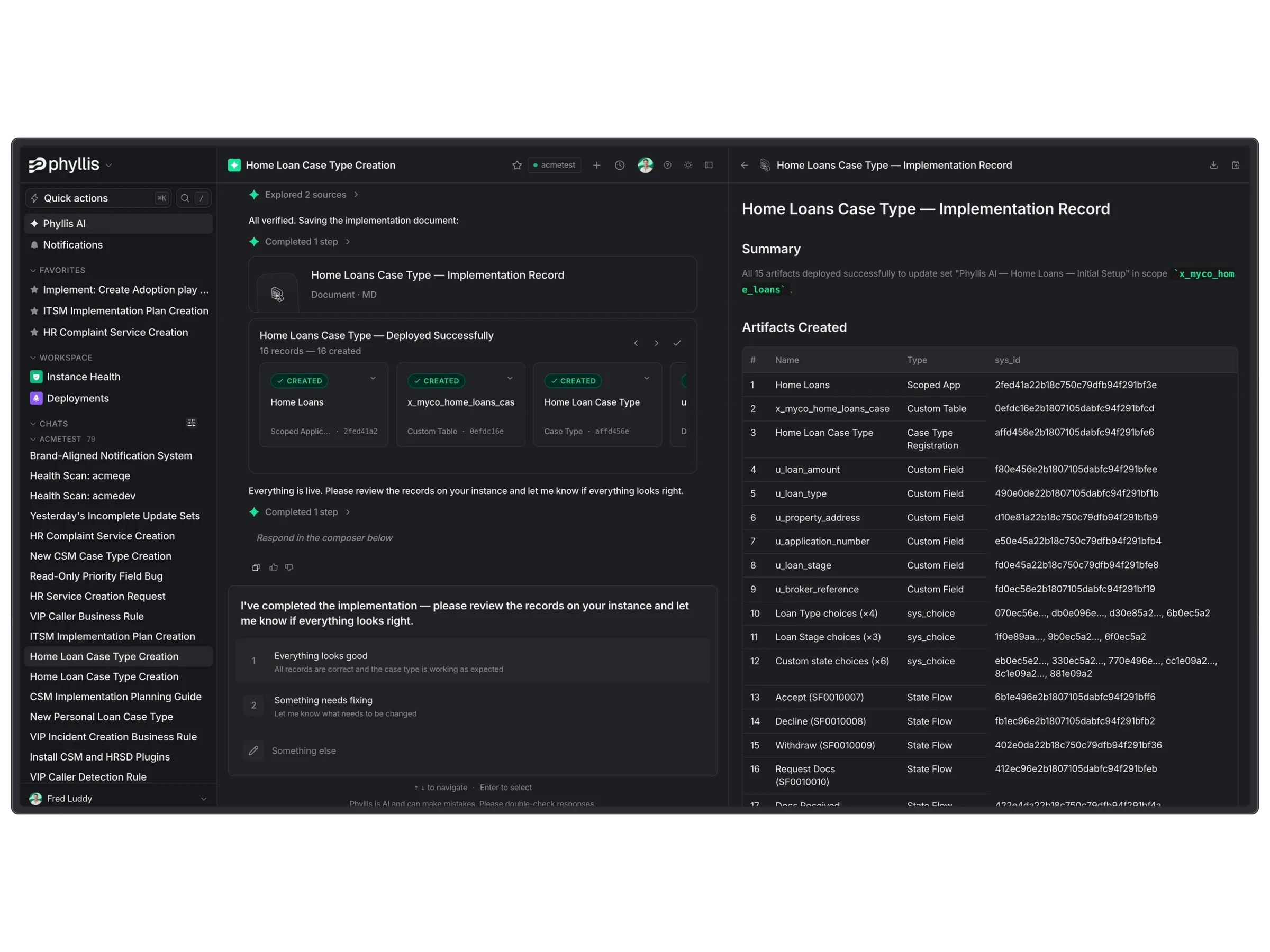This screenshot has height=952, width=1270.
Task: Open Notifications
Action: pyautogui.click(x=119, y=244)
